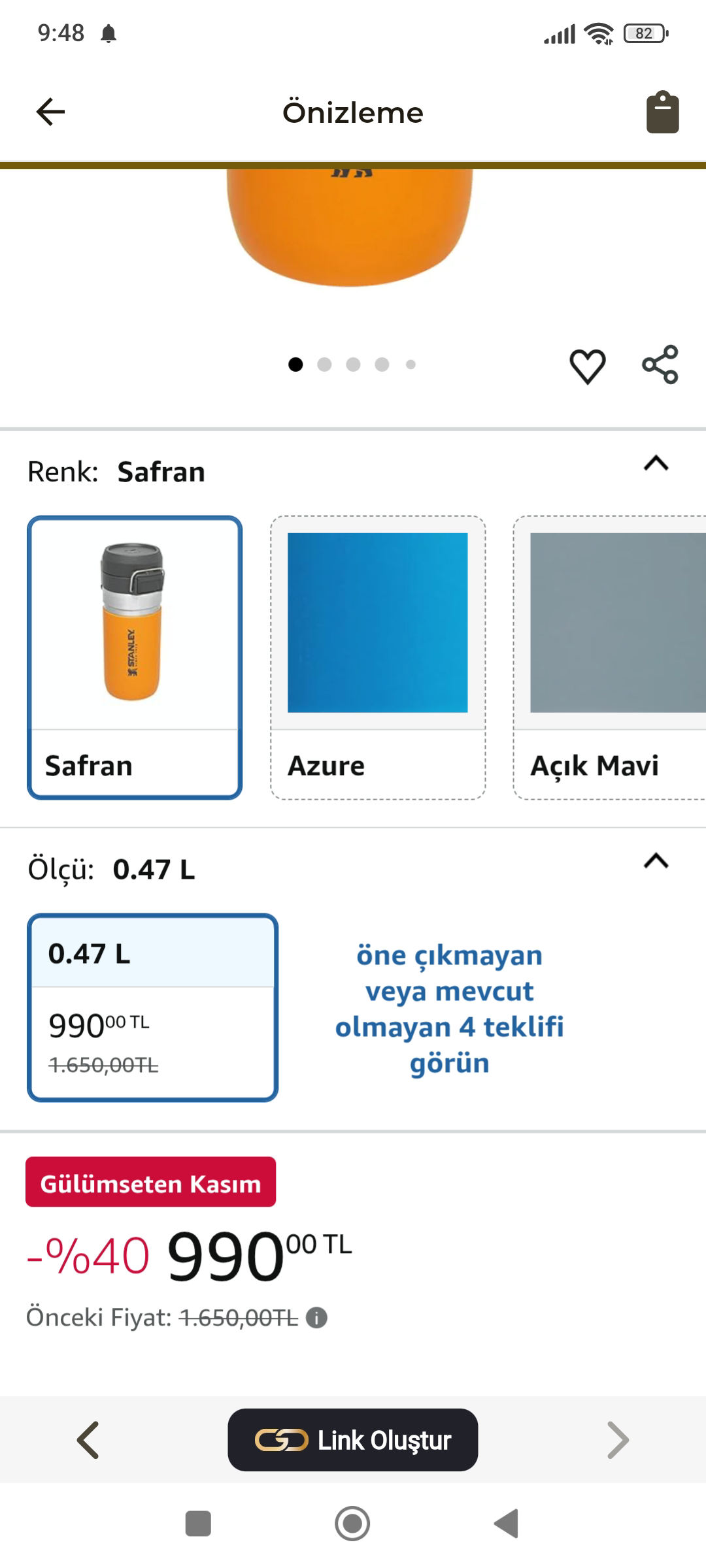Go to next page with right chevron
This screenshot has width=706, height=1568.
pyautogui.click(x=617, y=1440)
